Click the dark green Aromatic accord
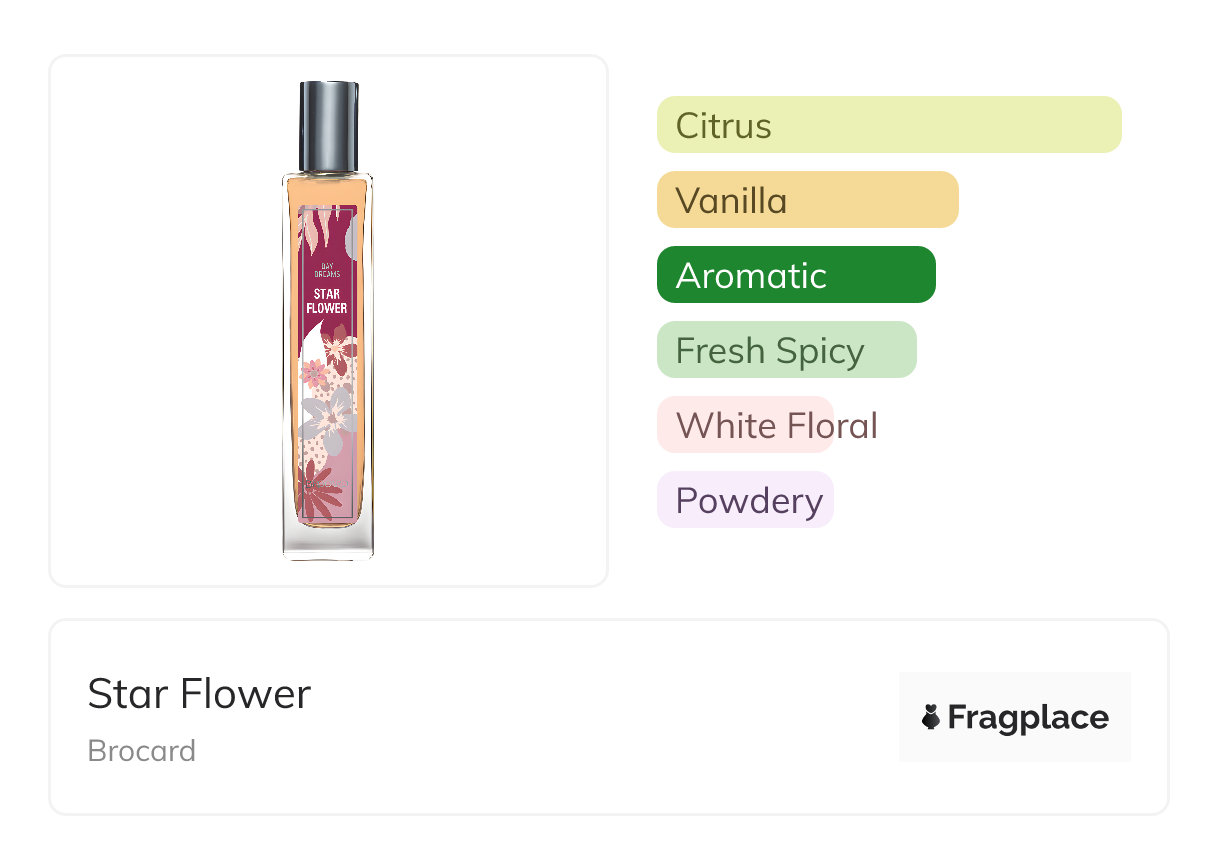The width and height of the screenshot is (1218, 864). [795, 275]
